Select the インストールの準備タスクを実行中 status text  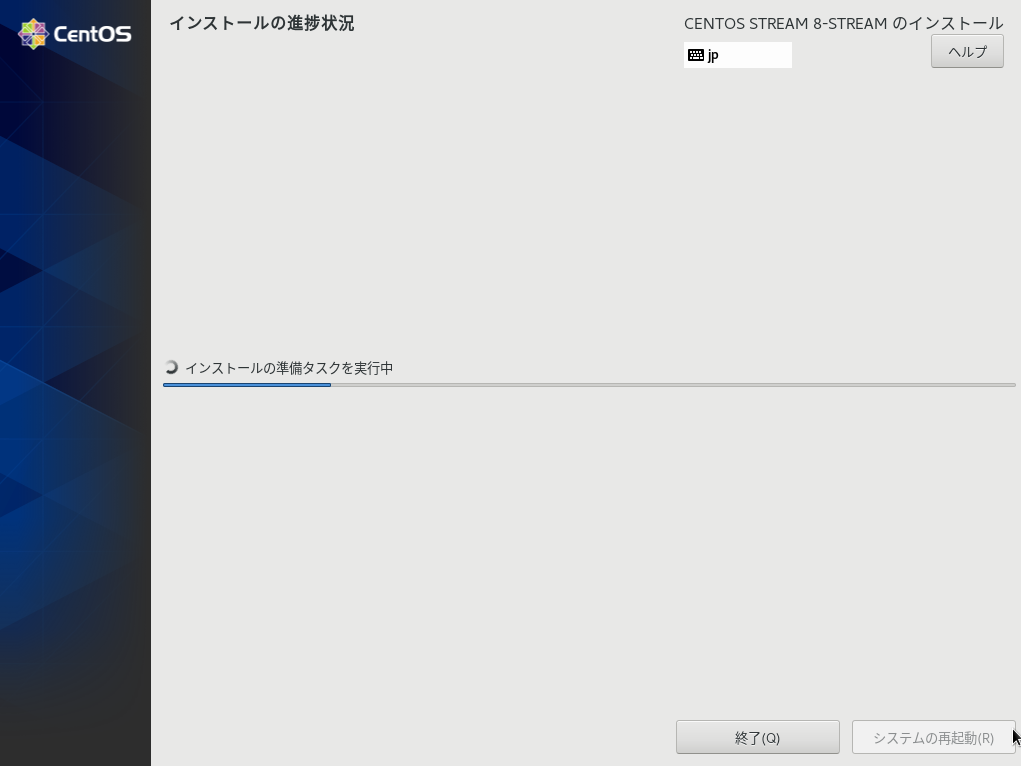coord(289,368)
